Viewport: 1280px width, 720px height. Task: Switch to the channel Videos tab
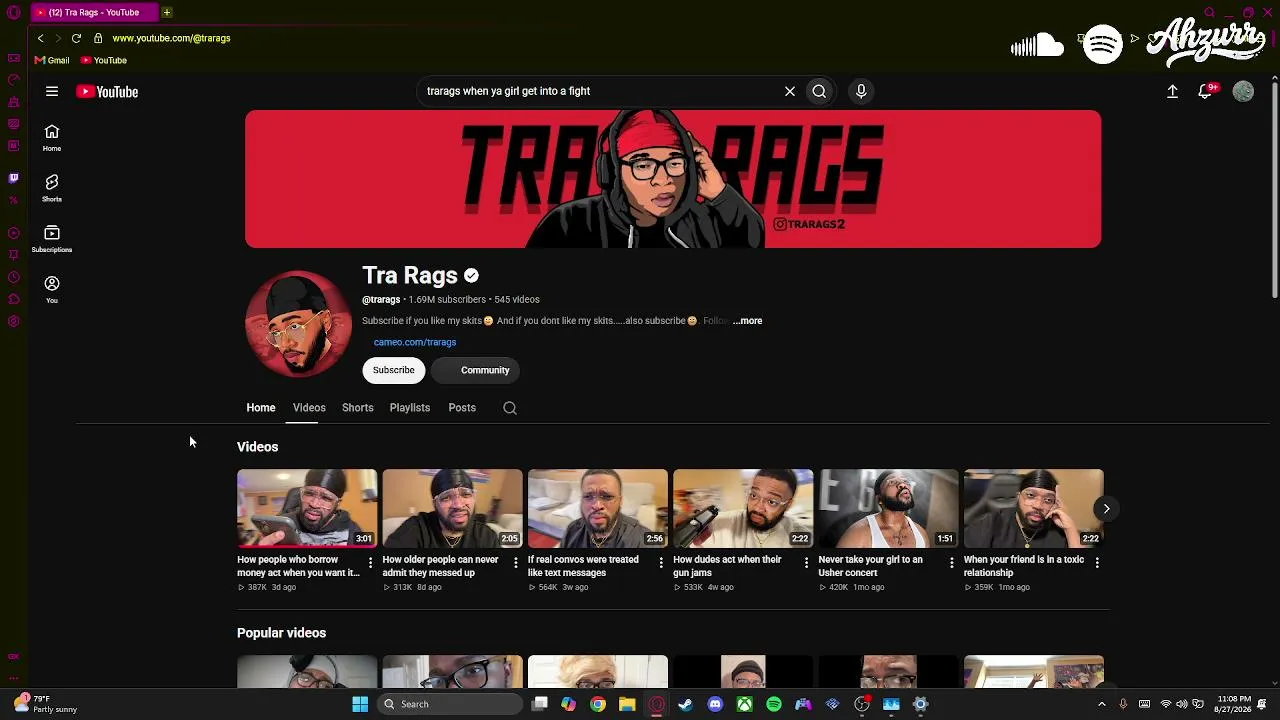click(309, 408)
